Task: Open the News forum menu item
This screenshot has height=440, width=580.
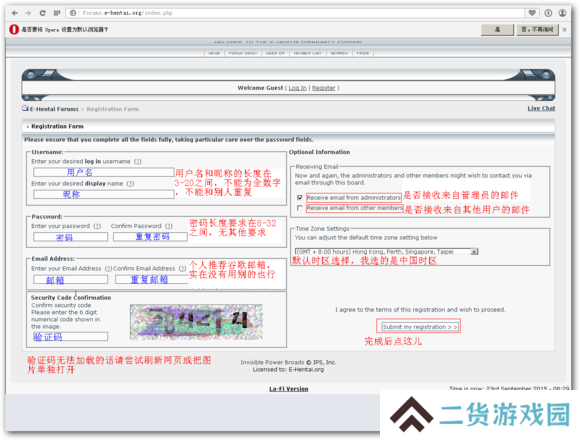Action: (x=214, y=53)
